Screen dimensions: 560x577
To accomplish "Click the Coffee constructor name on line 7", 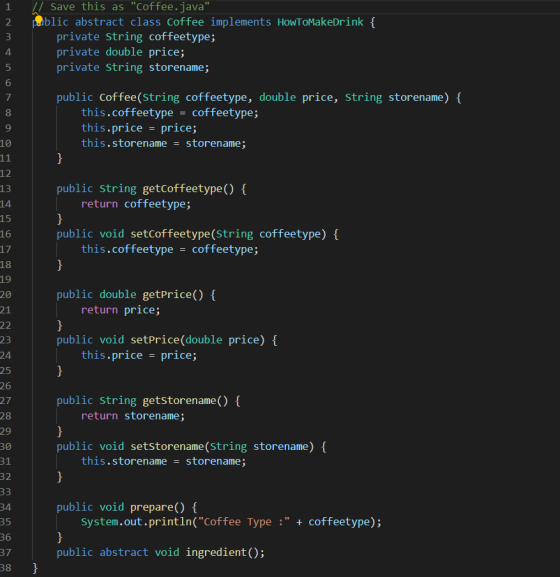I will (x=118, y=98).
